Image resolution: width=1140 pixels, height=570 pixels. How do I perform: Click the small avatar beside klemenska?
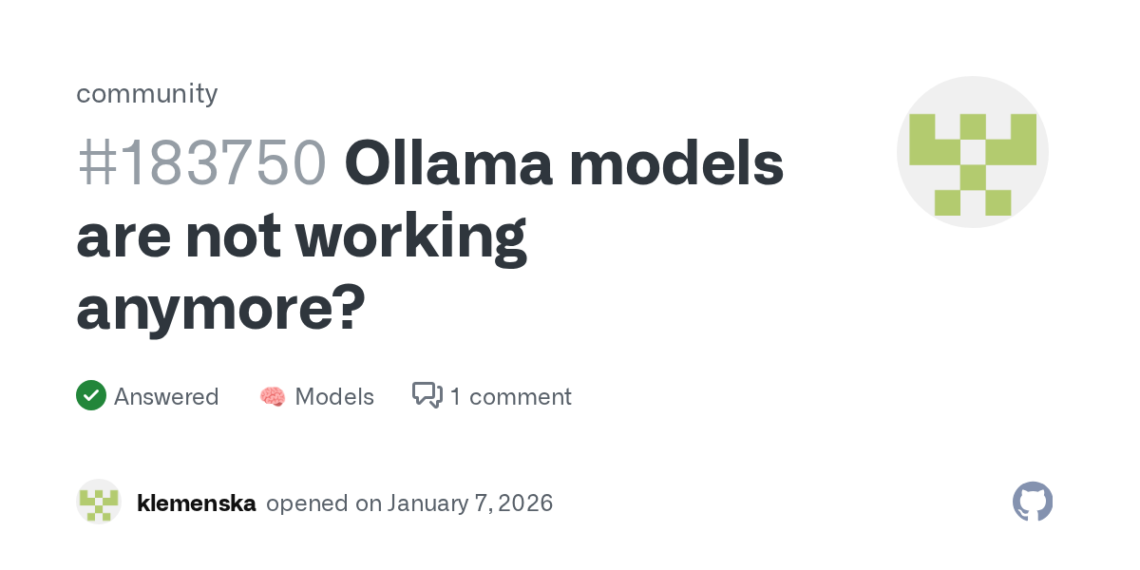(98, 502)
